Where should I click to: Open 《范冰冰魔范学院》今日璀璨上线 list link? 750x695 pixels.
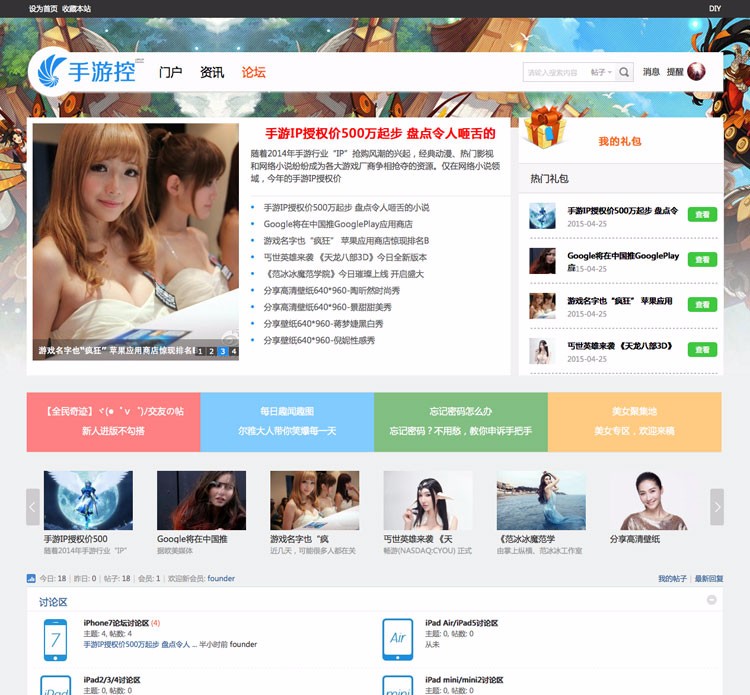[x=344, y=274]
